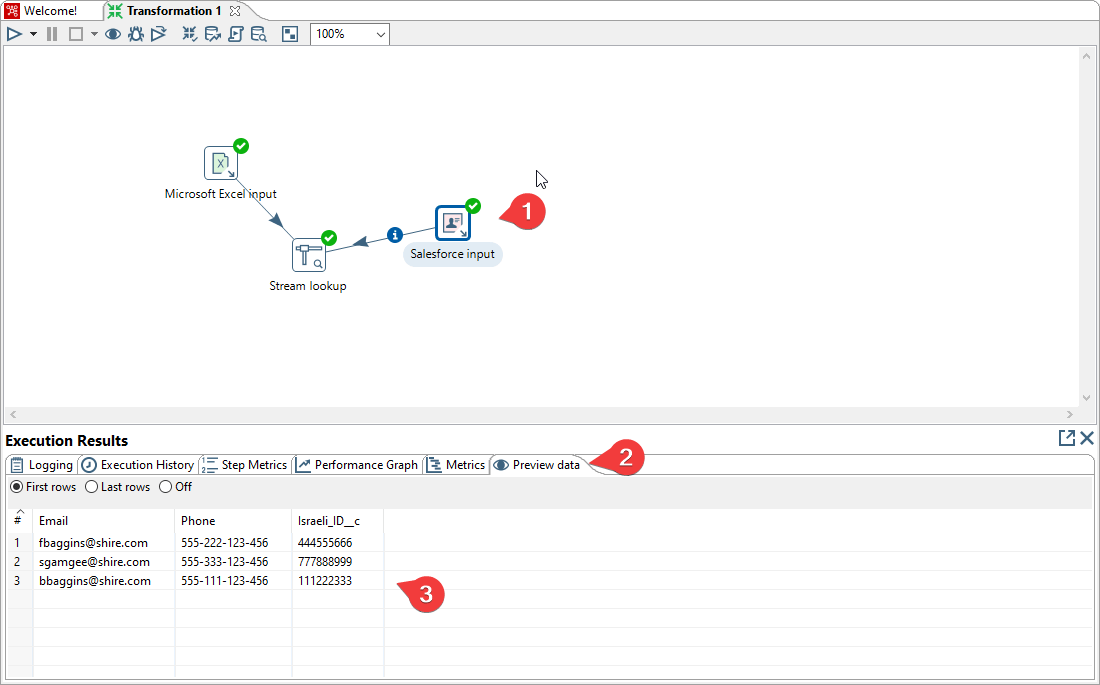Image resolution: width=1100 pixels, height=685 pixels.
Task: Open the stop options dropdown arrow
Action: pyautogui.click(x=92, y=33)
